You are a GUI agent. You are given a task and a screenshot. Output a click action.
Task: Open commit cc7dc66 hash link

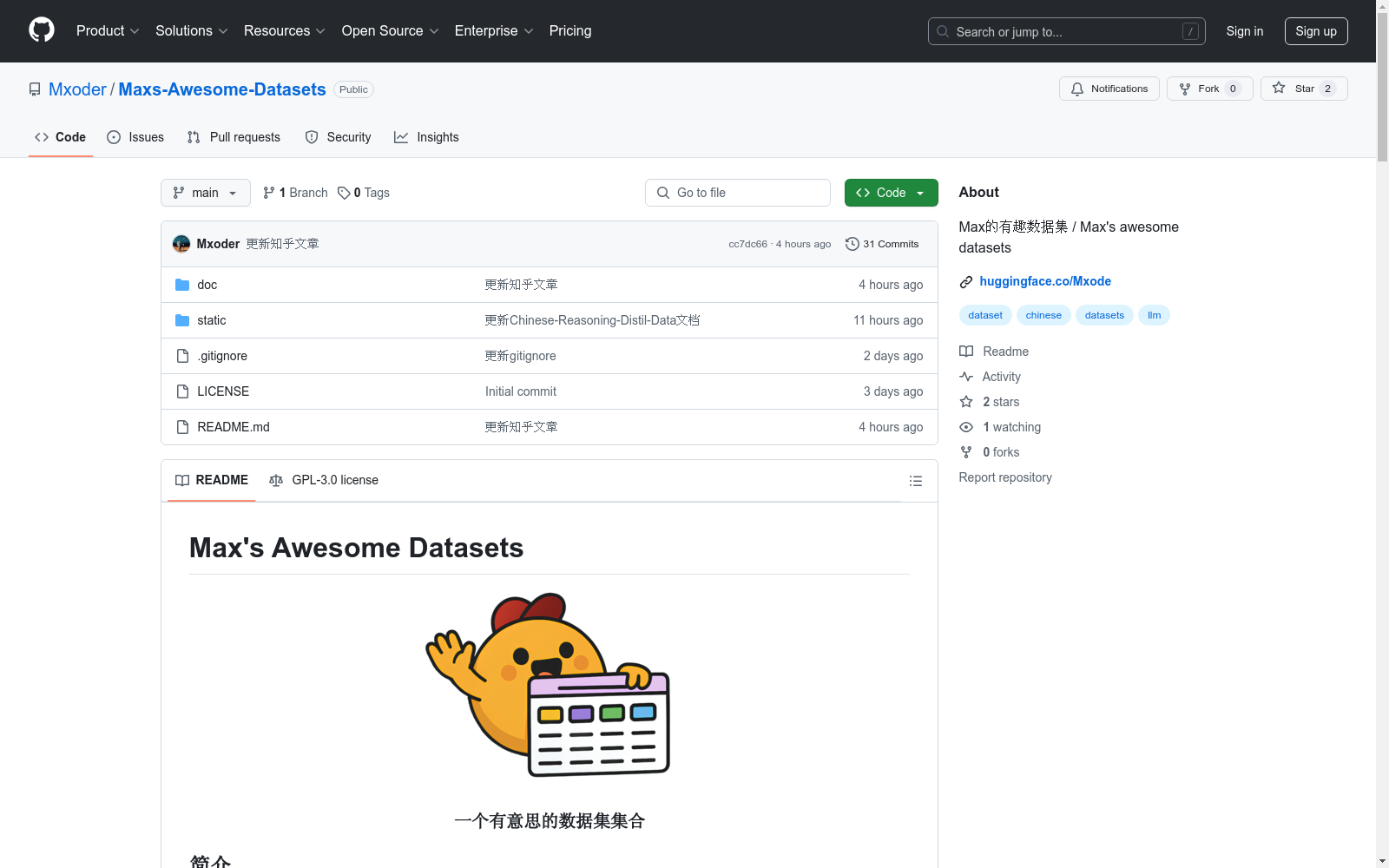(x=748, y=244)
